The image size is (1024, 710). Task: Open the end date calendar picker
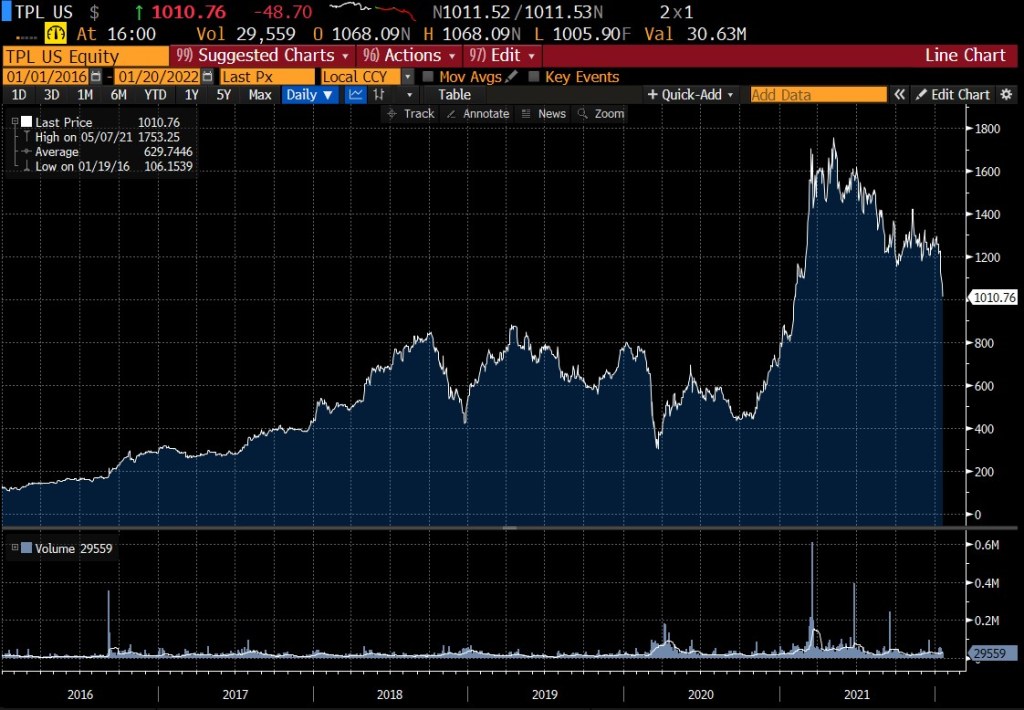coord(207,77)
